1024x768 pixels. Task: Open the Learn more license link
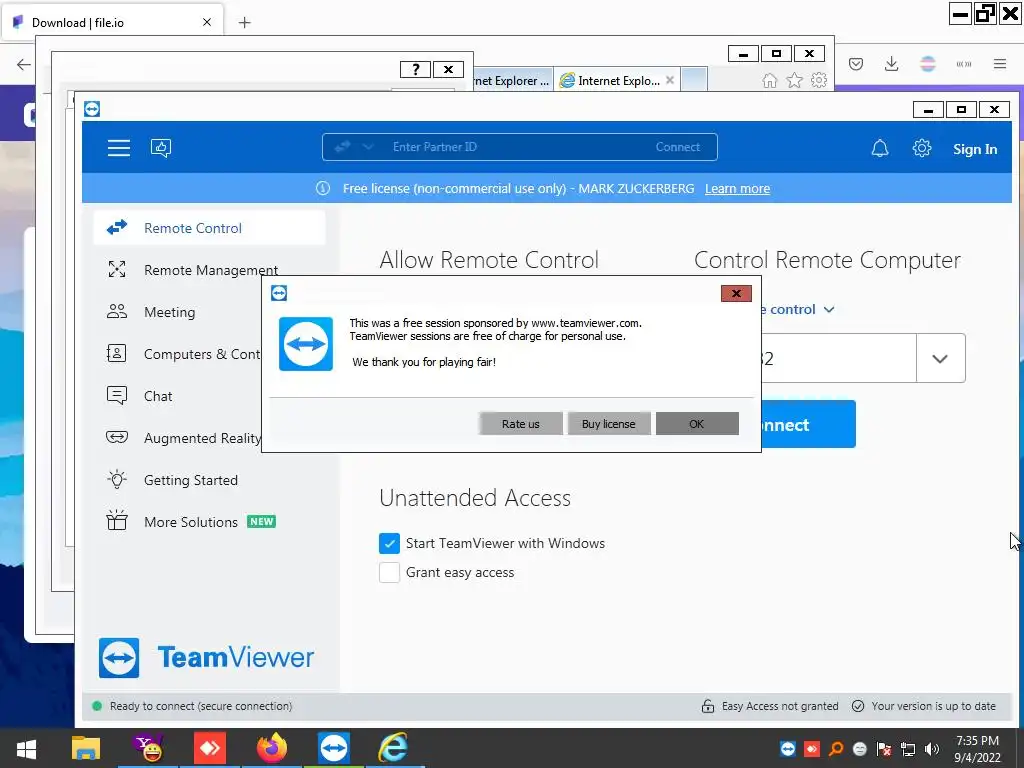coord(737,189)
